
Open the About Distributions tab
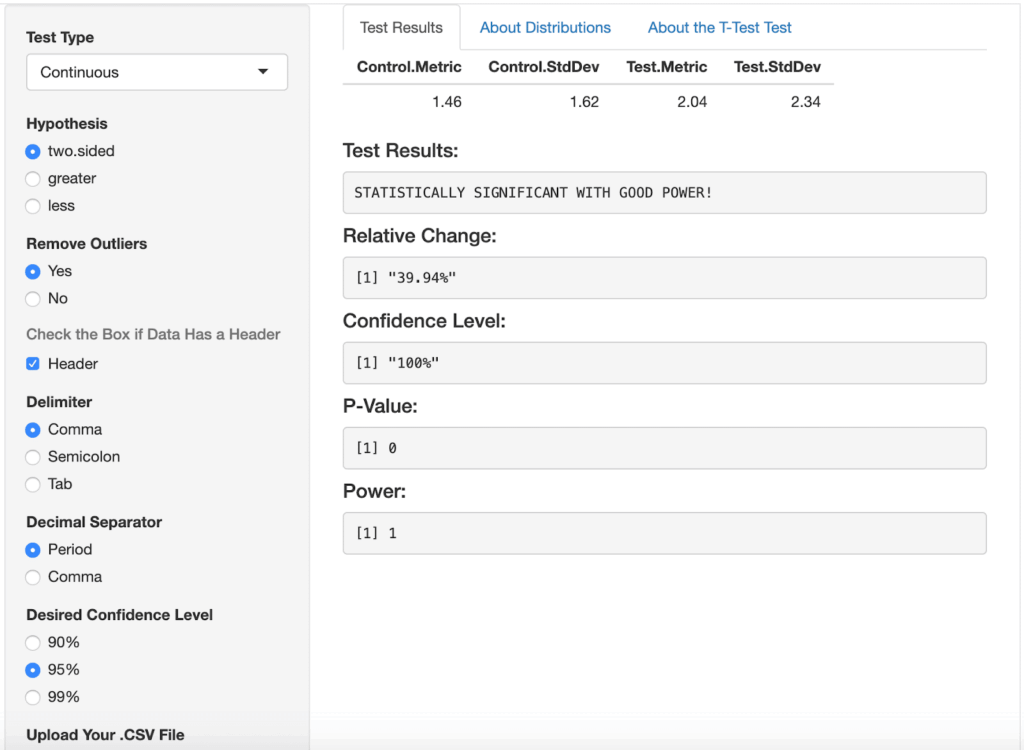point(545,28)
